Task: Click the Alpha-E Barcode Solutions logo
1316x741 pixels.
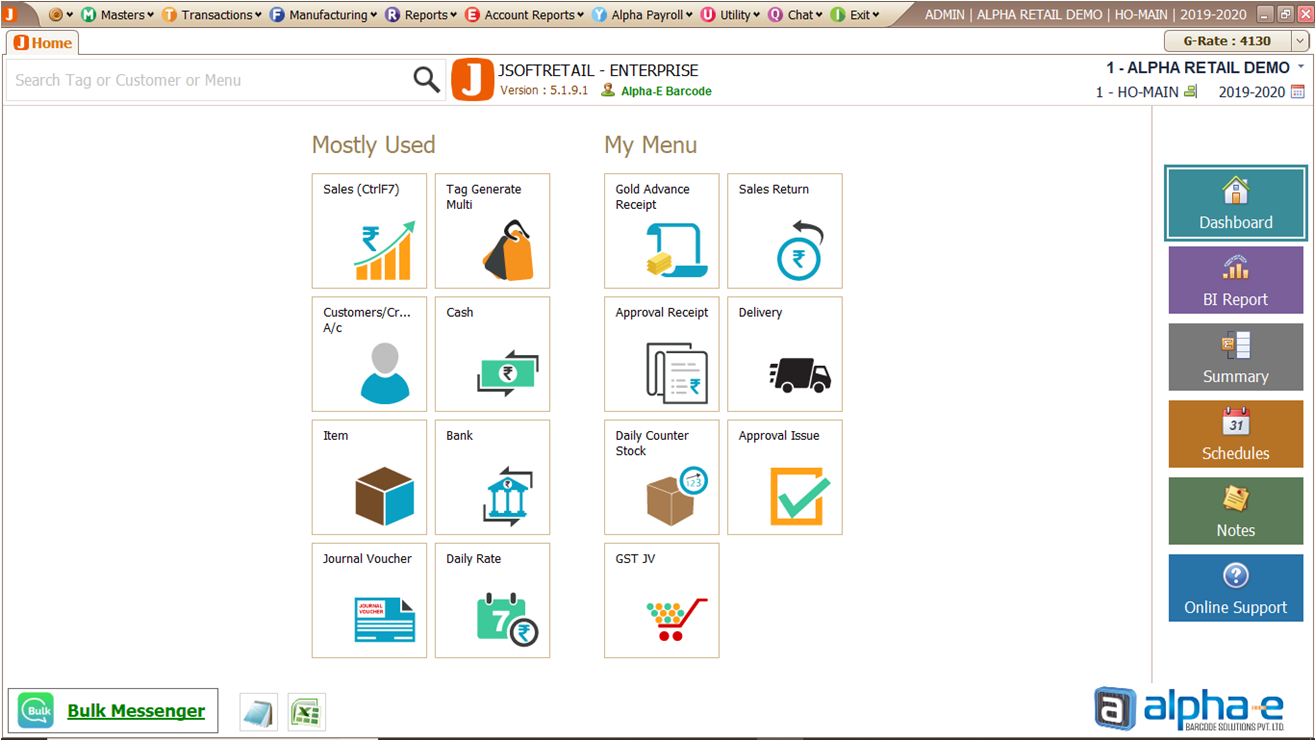Action: (x=1189, y=708)
